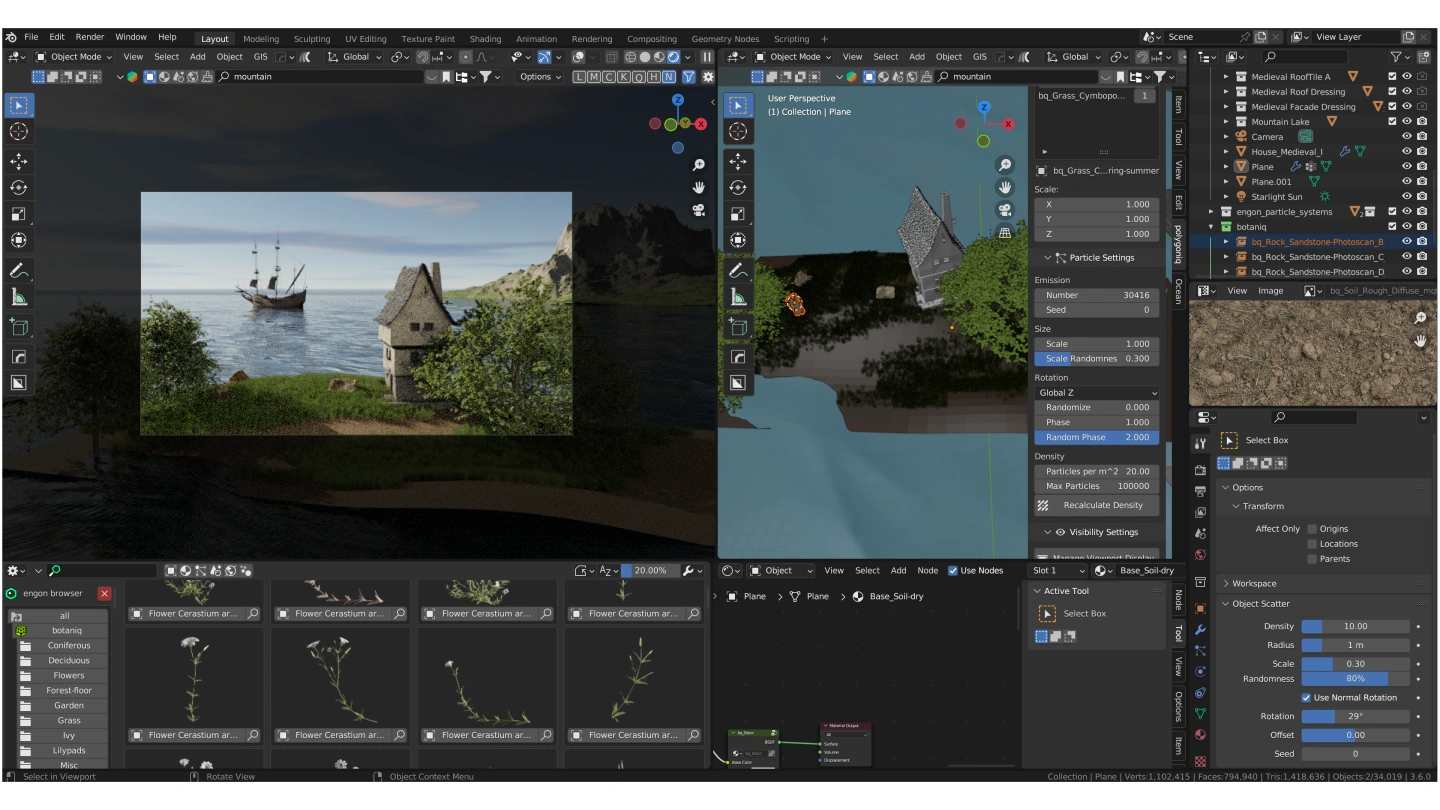Open the gear settings in left viewport header
The image size is (1440, 810).
709,76
